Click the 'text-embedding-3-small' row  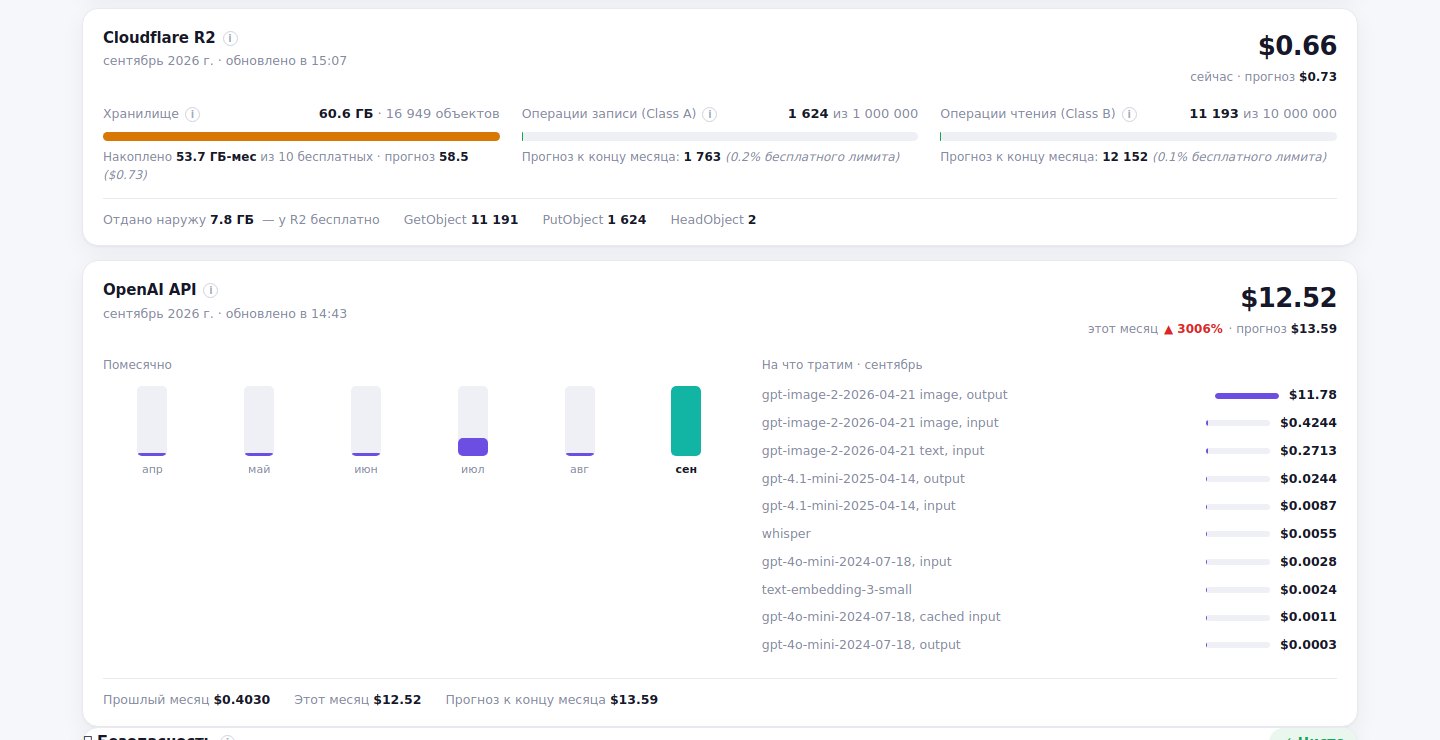tap(1049, 590)
